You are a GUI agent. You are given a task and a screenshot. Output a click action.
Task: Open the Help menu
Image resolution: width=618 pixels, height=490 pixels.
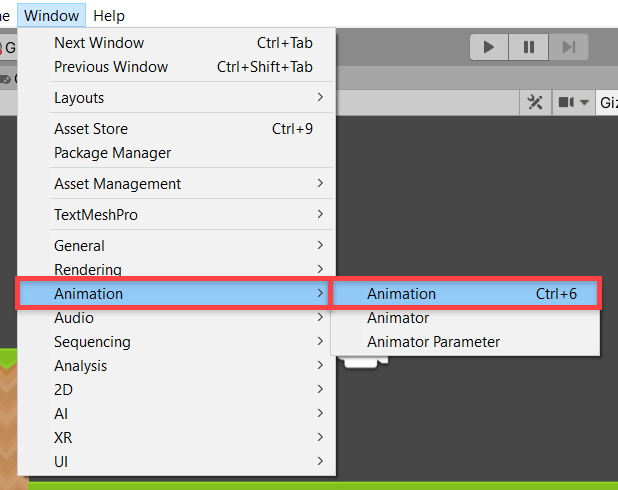pos(109,16)
